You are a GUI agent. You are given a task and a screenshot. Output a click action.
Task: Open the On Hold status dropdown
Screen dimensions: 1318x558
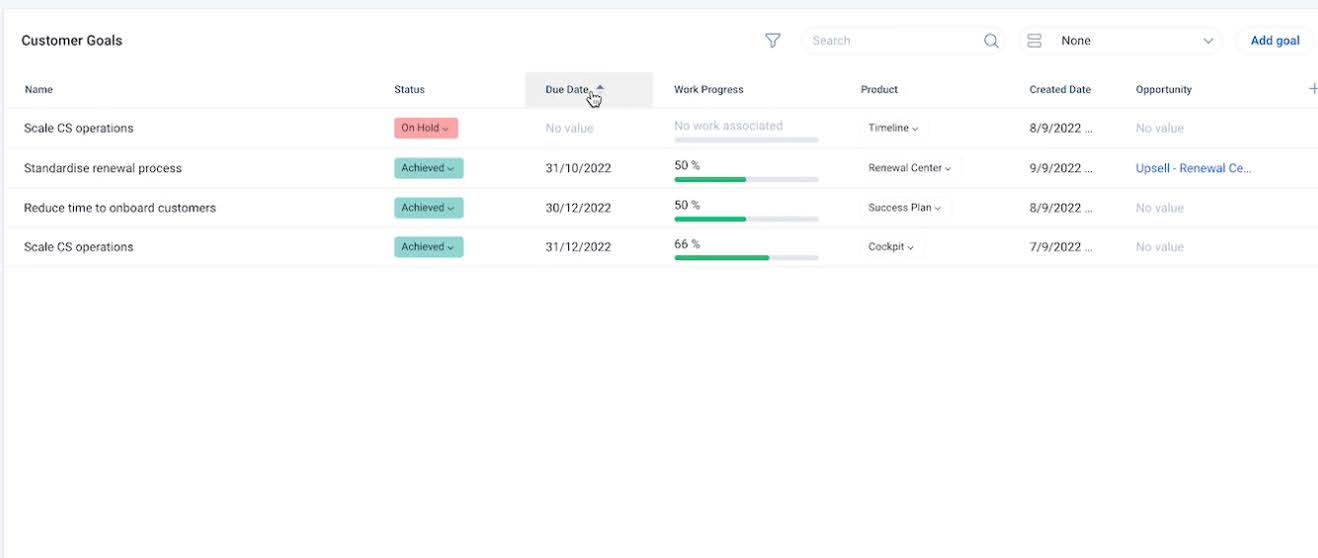[x=425, y=128]
